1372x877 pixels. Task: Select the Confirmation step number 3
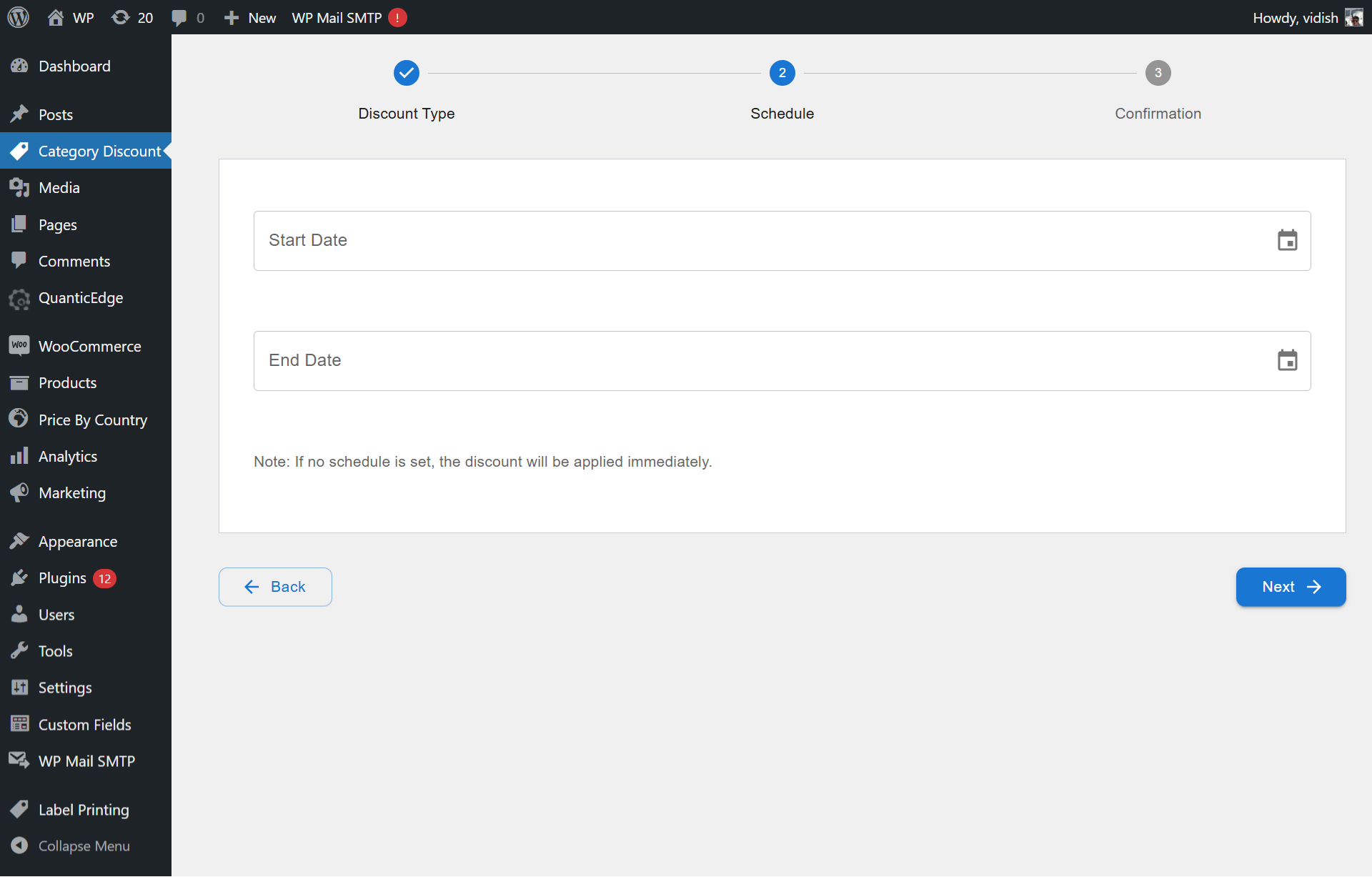click(1158, 73)
